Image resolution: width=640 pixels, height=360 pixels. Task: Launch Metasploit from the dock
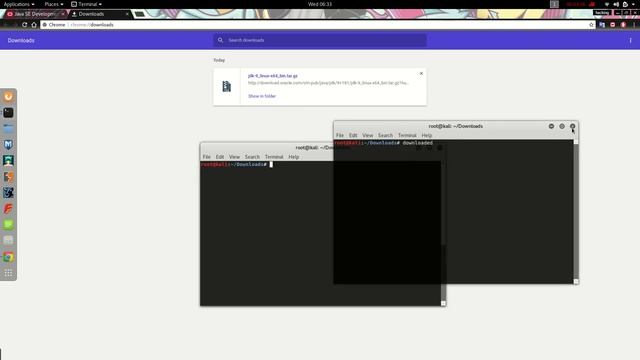[8, 144]
